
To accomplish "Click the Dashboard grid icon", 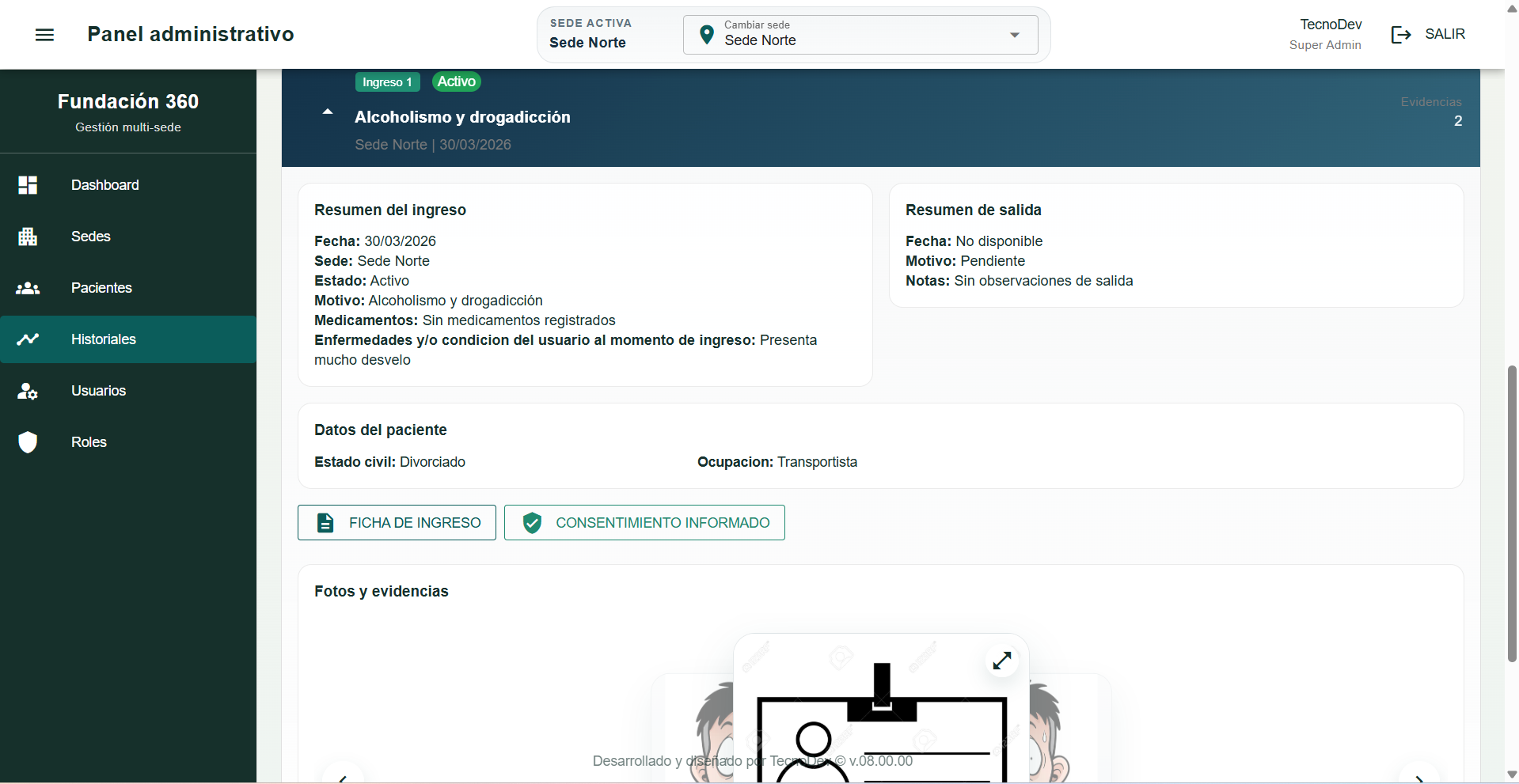I will (28, 185).
